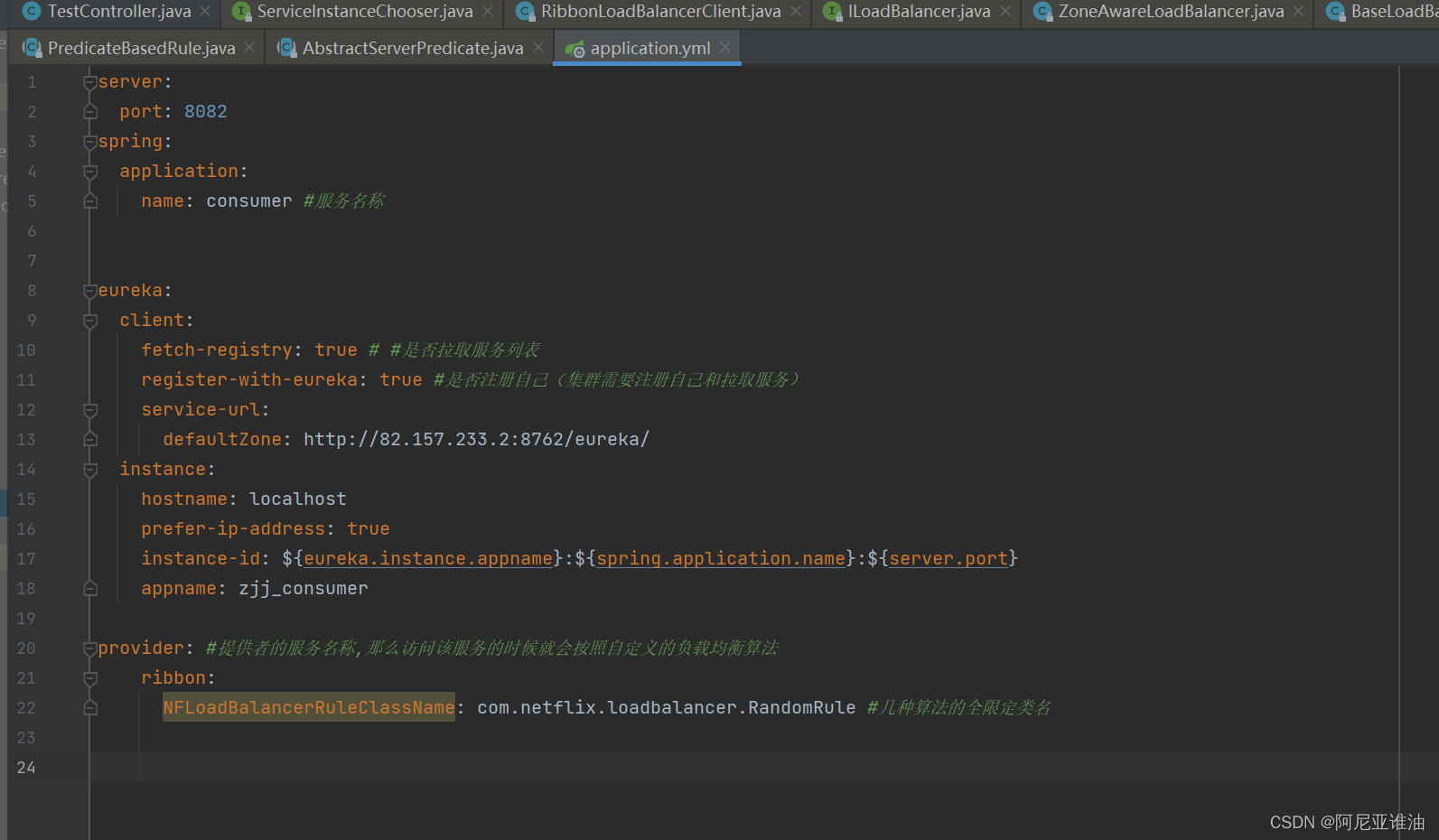Collapse the server block fold marker
This screenshot has height=840, width=1439.
(x=90, y=82)
